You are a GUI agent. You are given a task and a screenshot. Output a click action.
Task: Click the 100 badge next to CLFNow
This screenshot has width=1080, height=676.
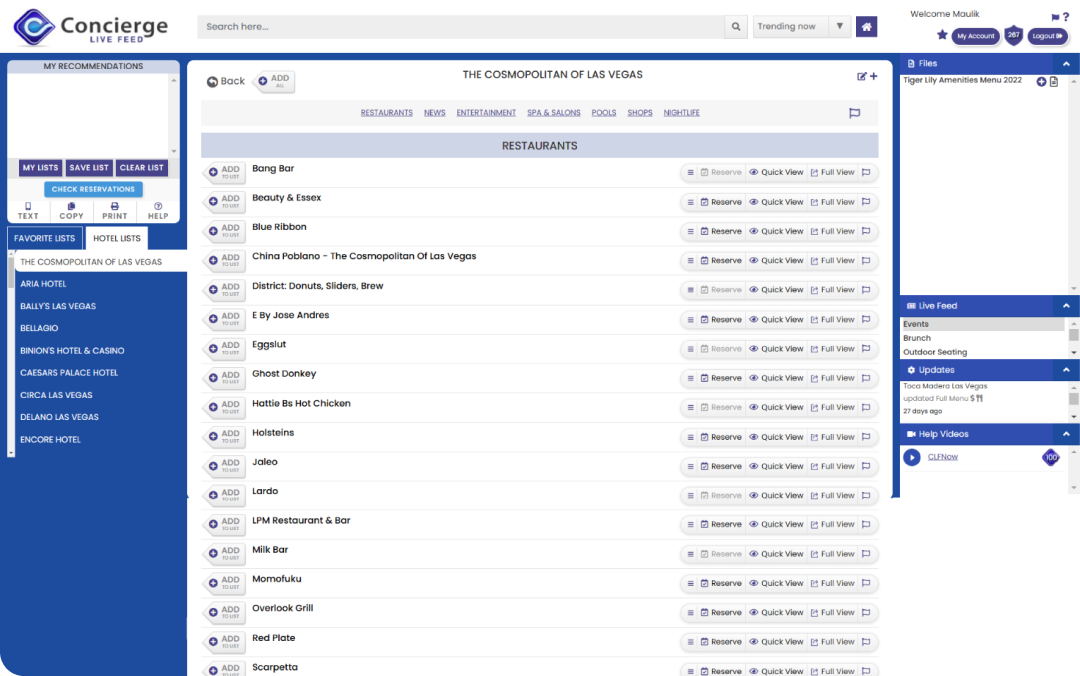tap(1050, 457)
